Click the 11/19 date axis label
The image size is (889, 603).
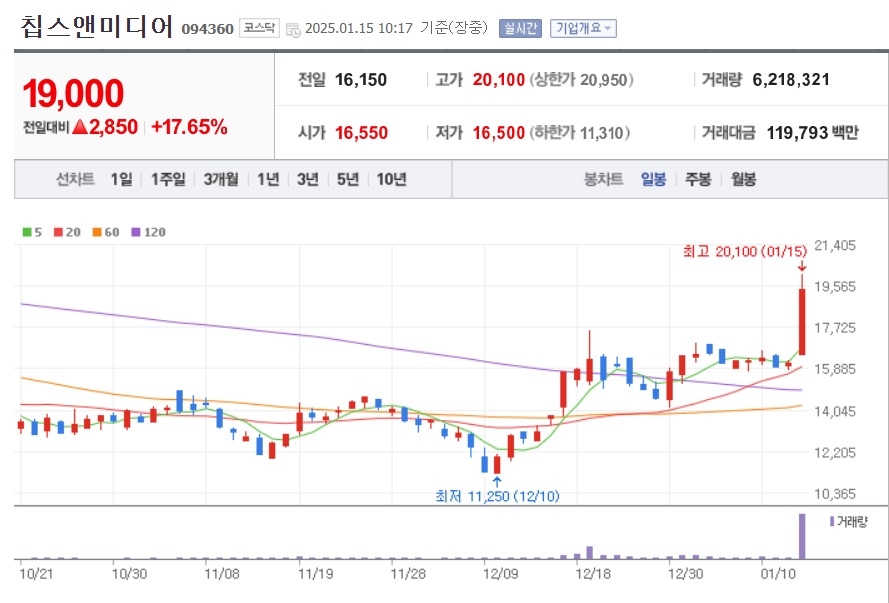click(316, 574)
